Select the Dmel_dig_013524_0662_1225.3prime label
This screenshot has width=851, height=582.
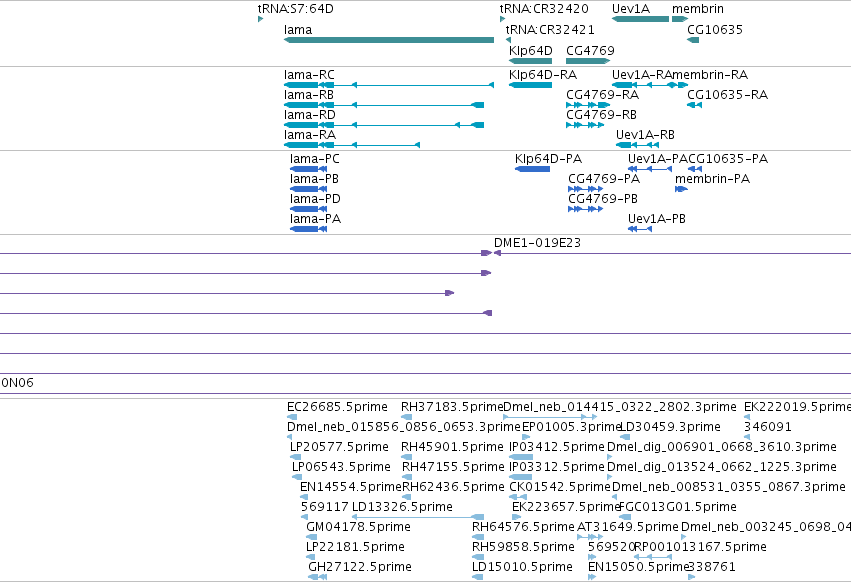point(722,467)
